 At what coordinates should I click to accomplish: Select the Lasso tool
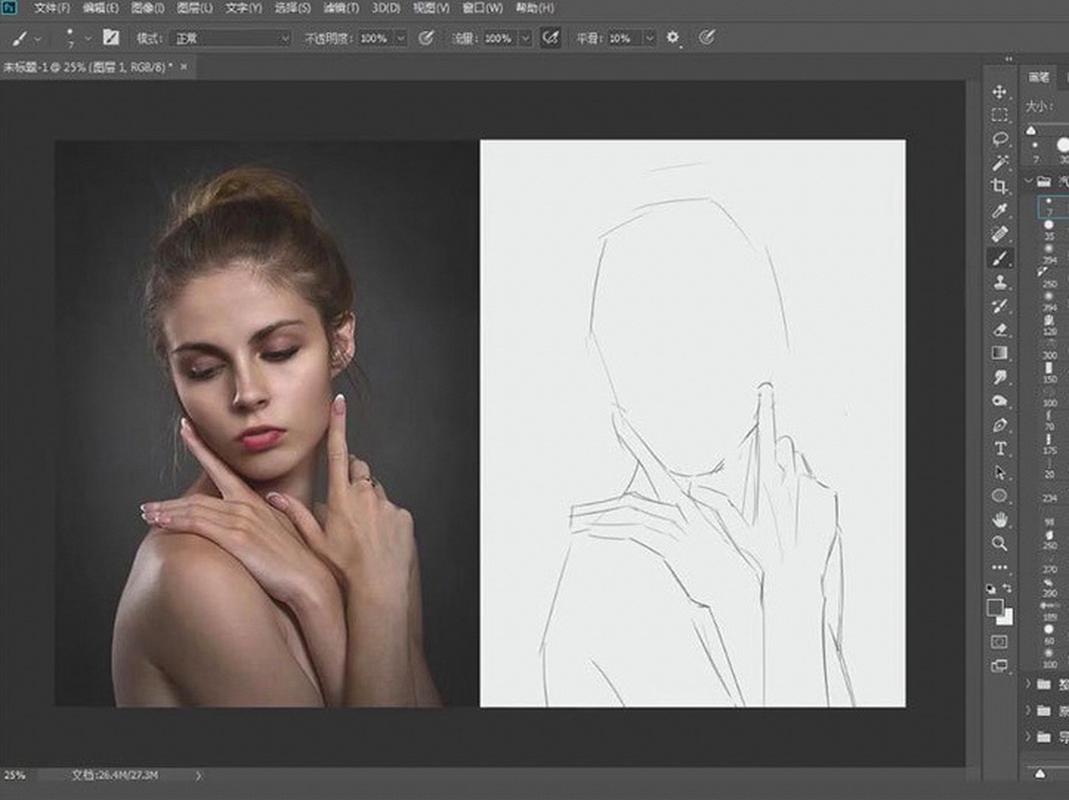coord(999,139)
